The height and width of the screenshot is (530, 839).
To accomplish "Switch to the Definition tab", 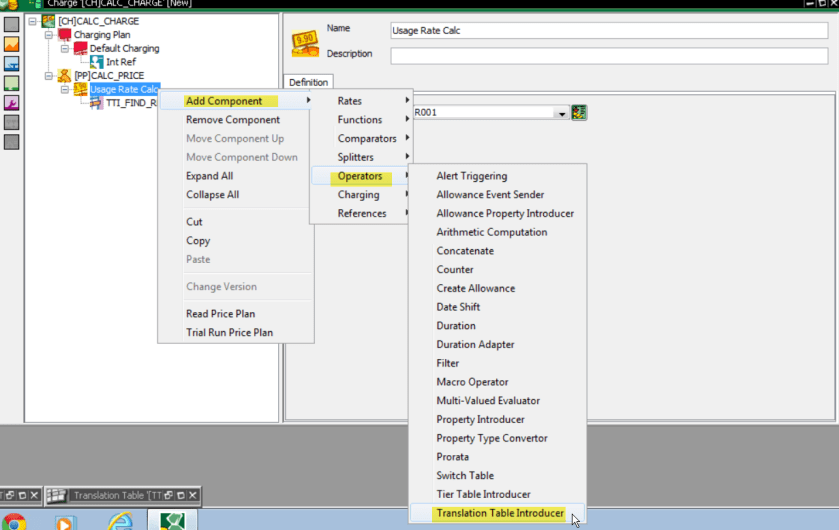I will point(308,82).
